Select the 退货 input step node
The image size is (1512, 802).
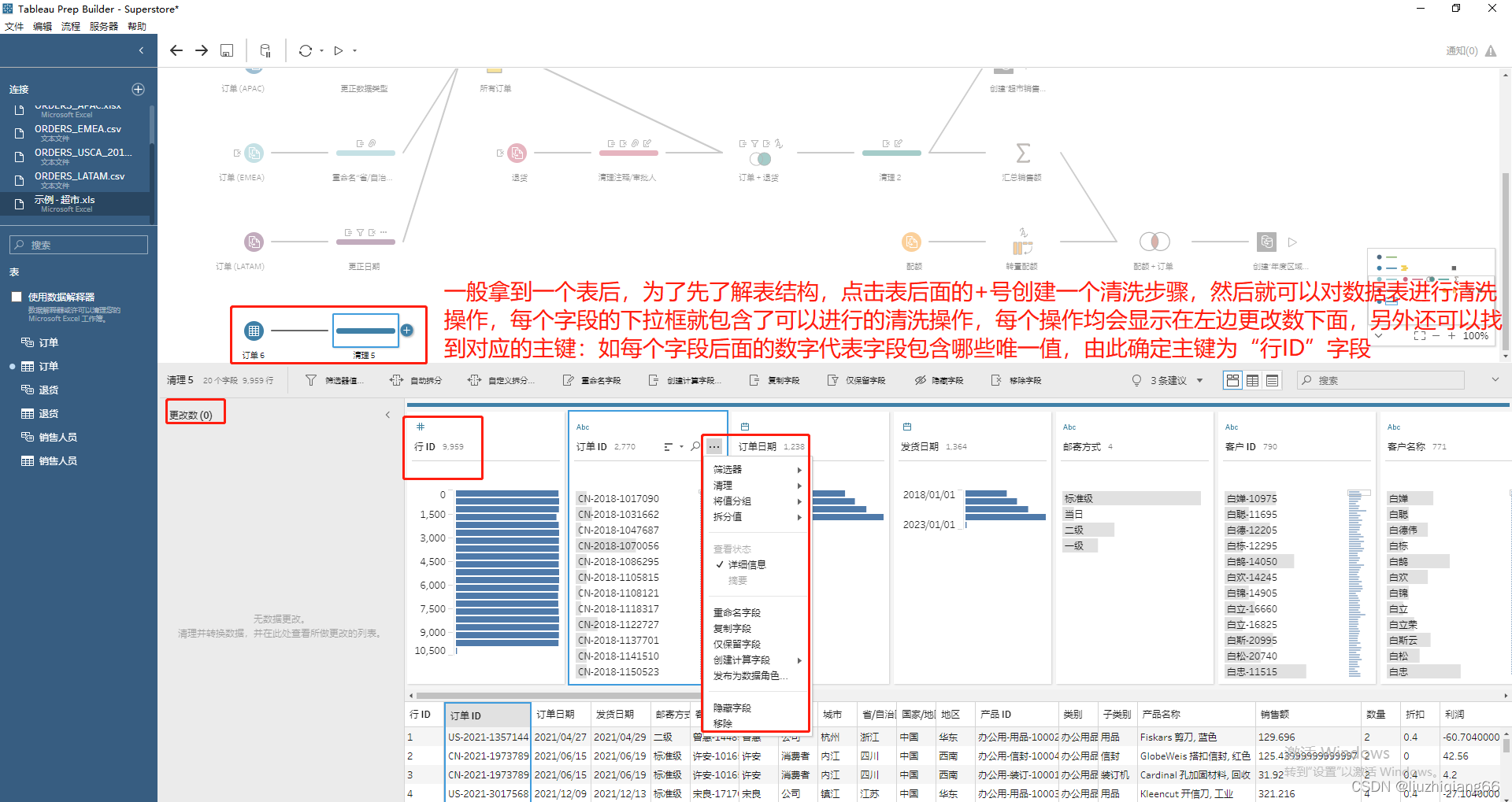coord(517,153)
